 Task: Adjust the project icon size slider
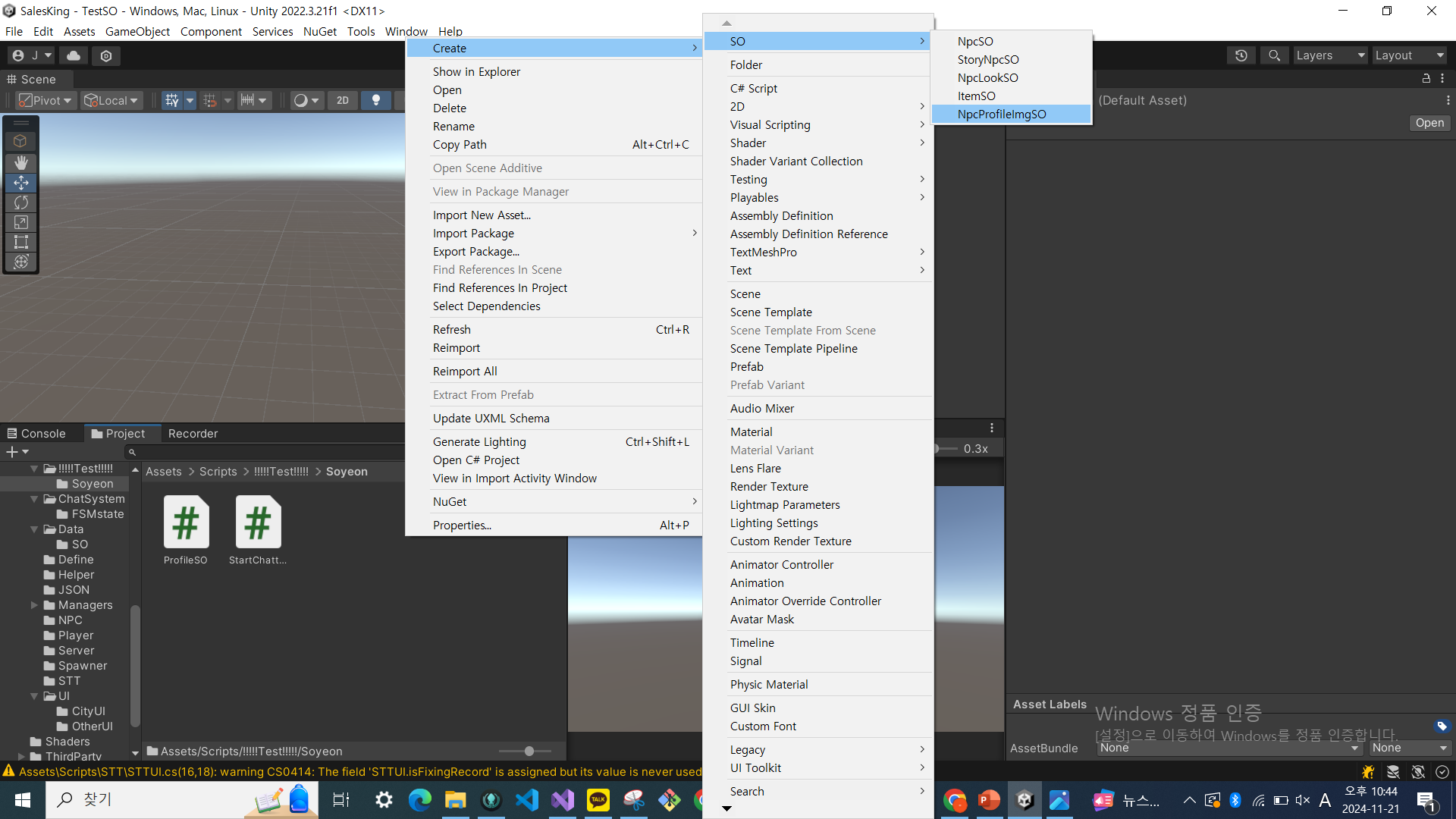(529, 751)
